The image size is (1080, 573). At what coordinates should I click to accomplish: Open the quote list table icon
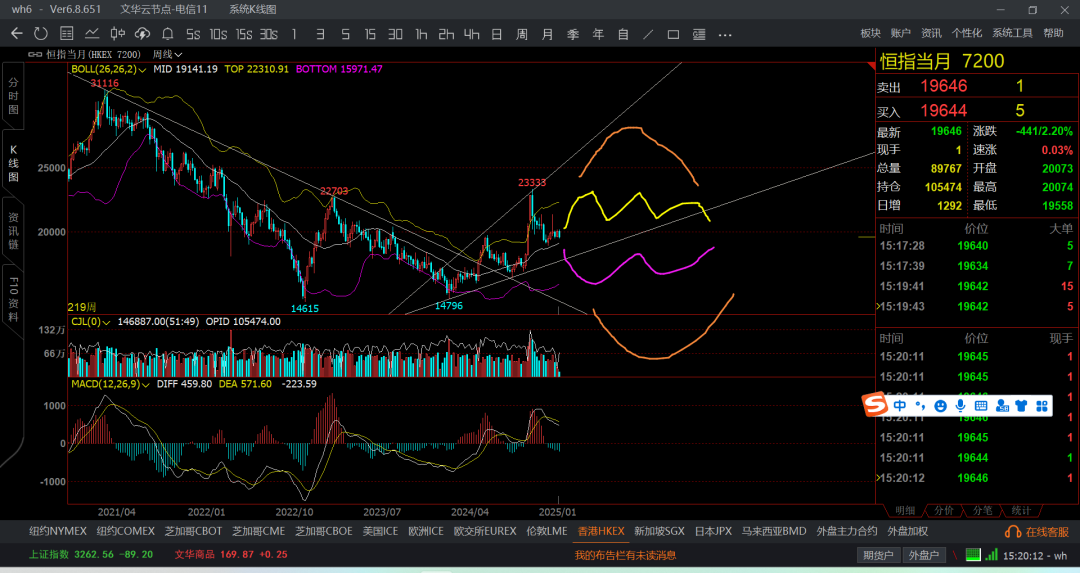66,34
